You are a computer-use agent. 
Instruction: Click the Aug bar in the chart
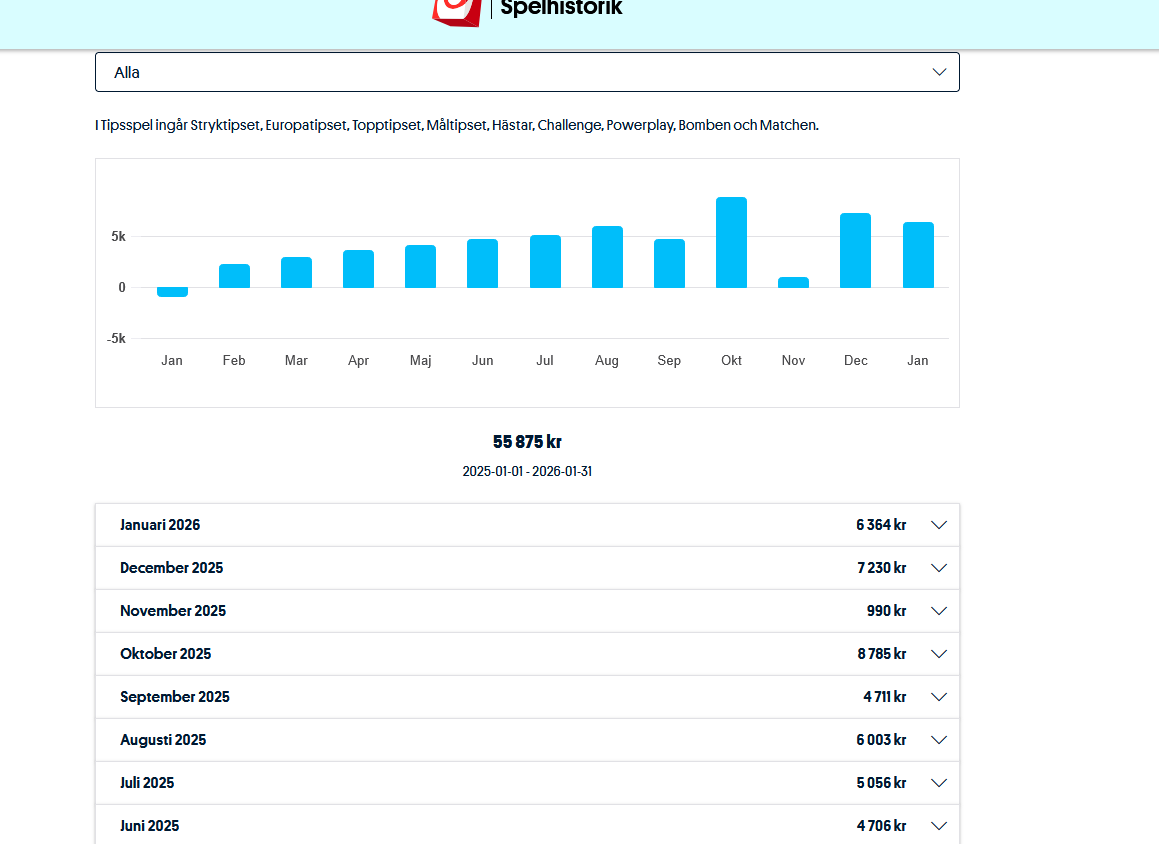pyautogui.click(x=607, y=257)
